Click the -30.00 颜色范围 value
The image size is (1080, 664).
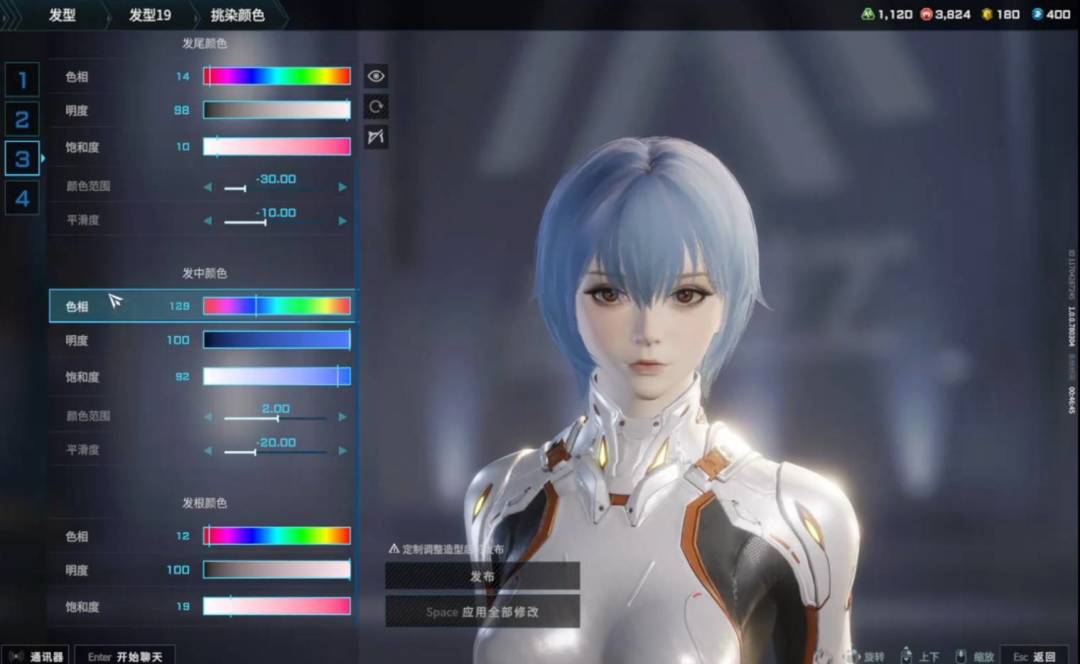(x=276, y=179)
